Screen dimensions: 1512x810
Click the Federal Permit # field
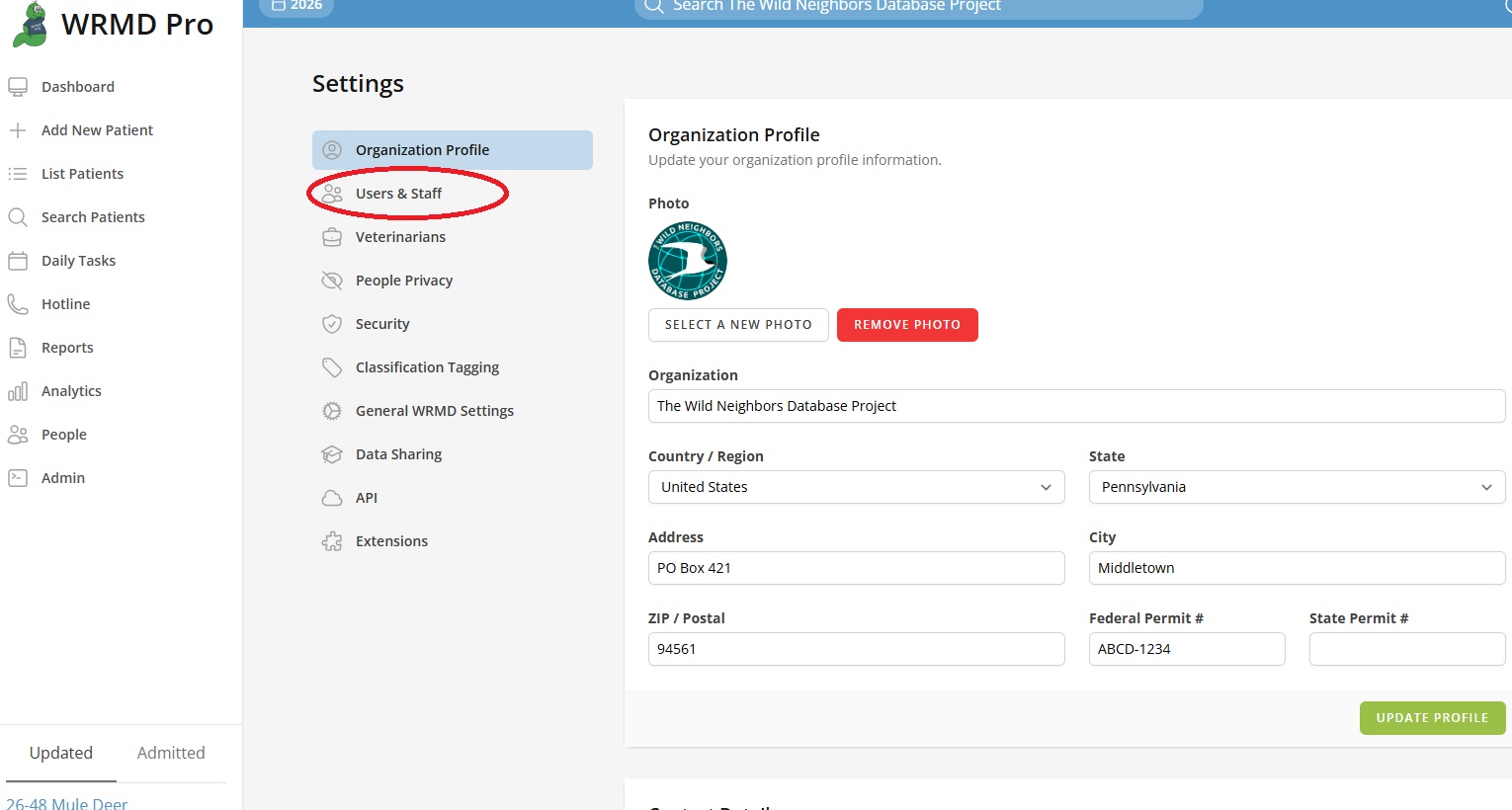coord(1187,649)
